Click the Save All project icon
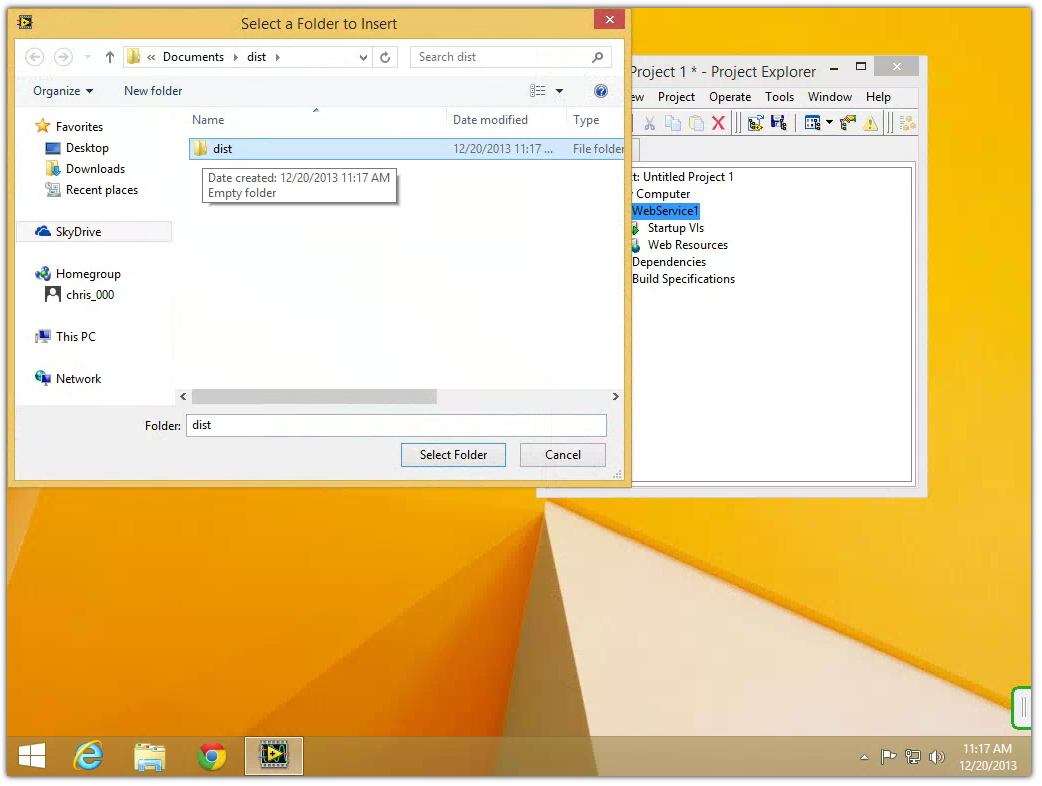The image size is (1042, 786). pyautogui.click(x=778, y=123)
